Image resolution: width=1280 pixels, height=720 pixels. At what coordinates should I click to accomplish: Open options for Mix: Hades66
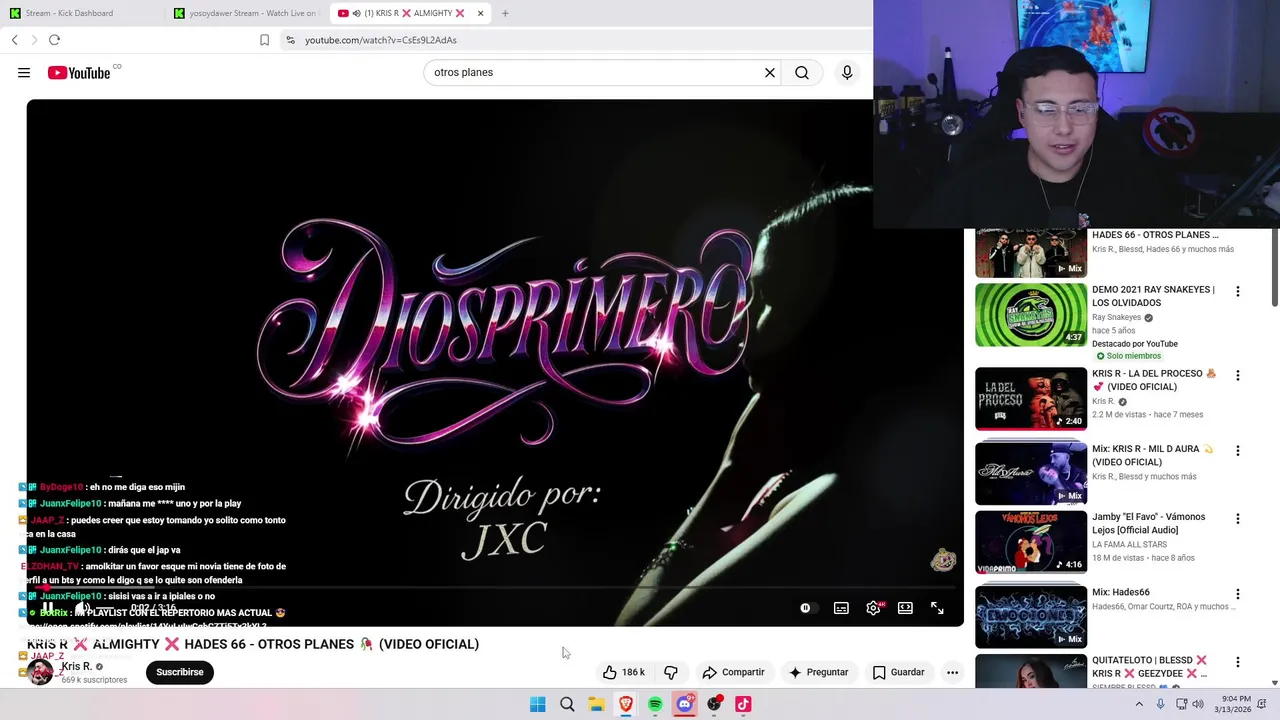coord(1238,594)
